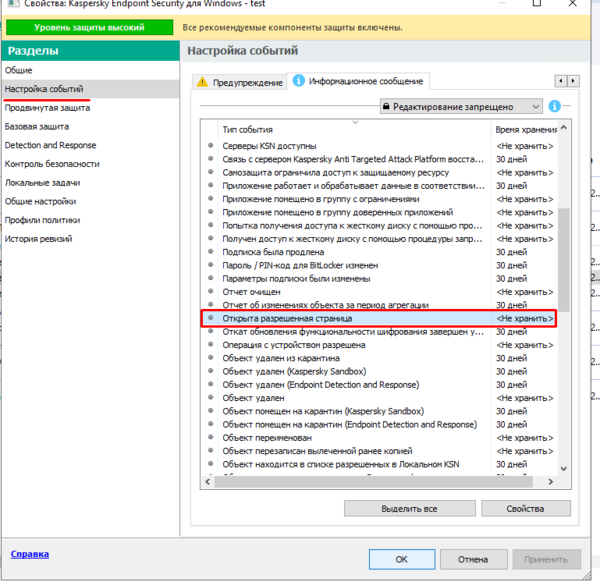This screenshot has height=582, width=600.
Task: Select row Отчет очищен
Action: tap(379, 292)
